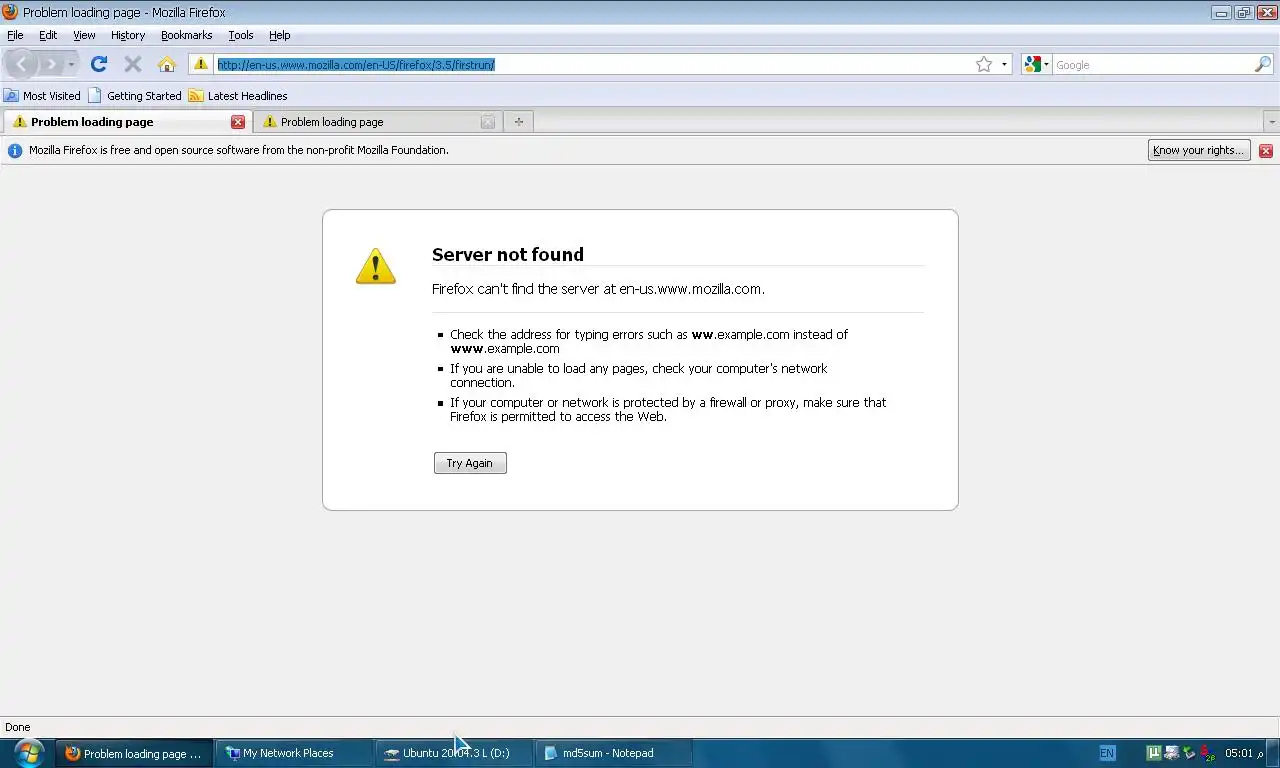Image resolution: width=1280 pixels, height=768 pixels.
Task: Click the Windows Start orb
Action: pyautogui.click(x=28, y=753)
